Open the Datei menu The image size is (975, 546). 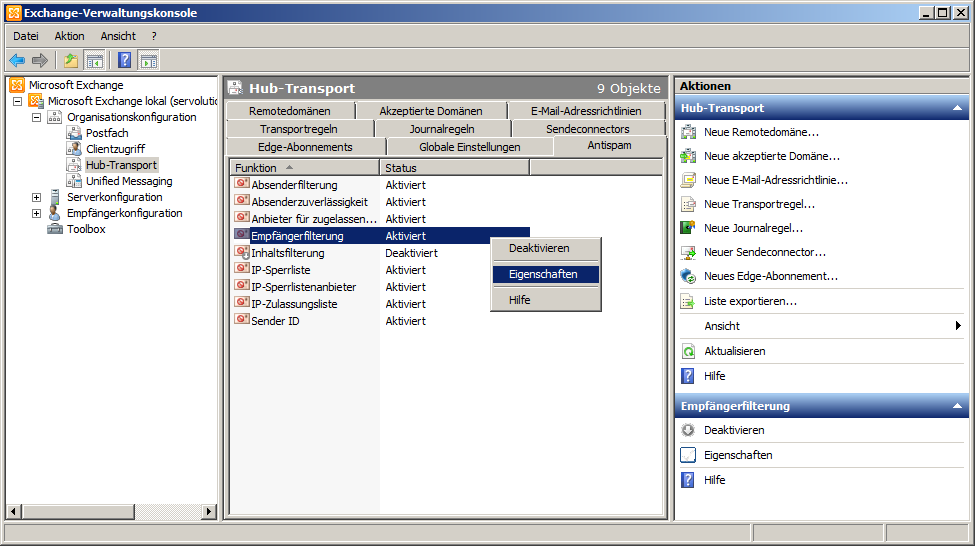click(x=25, y=36)
